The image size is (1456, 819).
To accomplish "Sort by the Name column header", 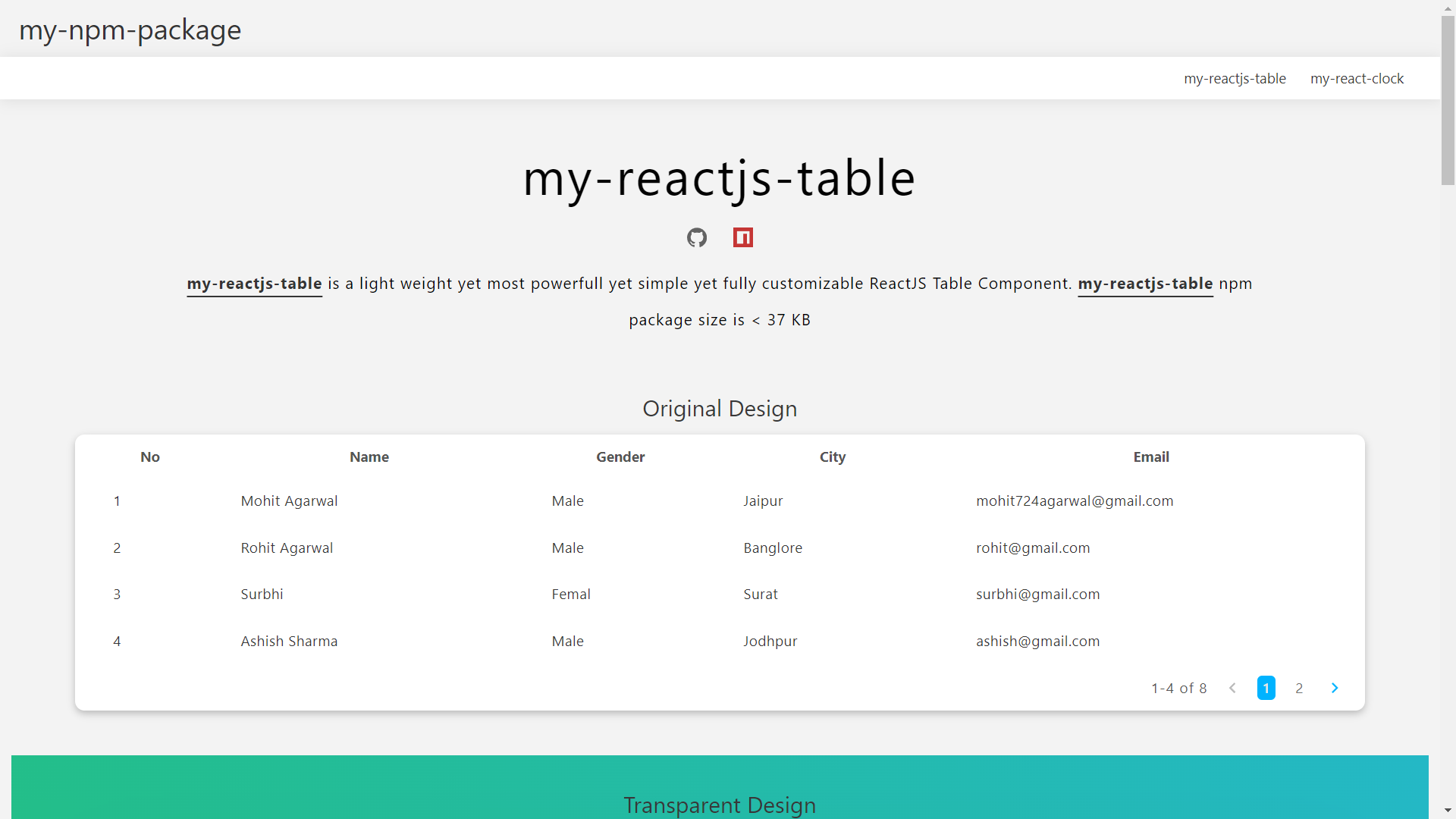I will click(369, 457).
